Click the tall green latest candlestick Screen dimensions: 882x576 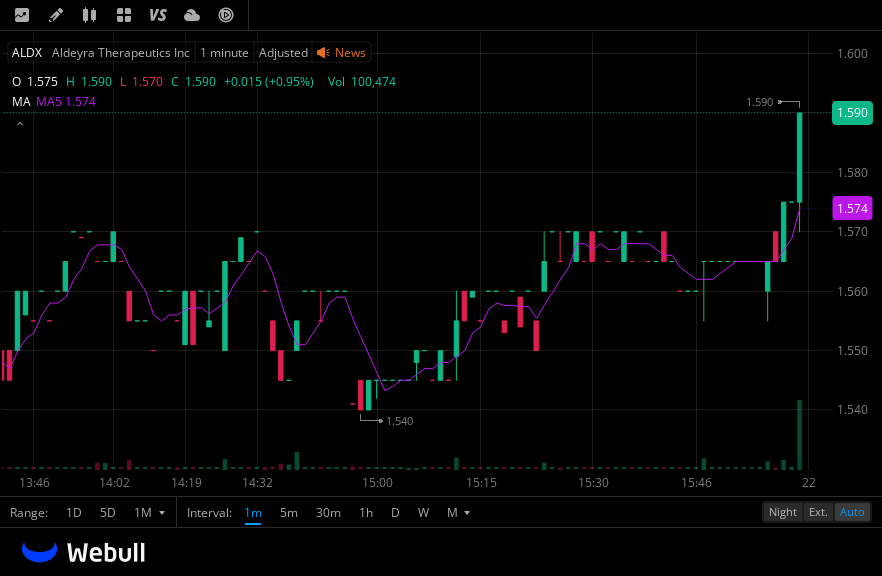click(799, 158)
